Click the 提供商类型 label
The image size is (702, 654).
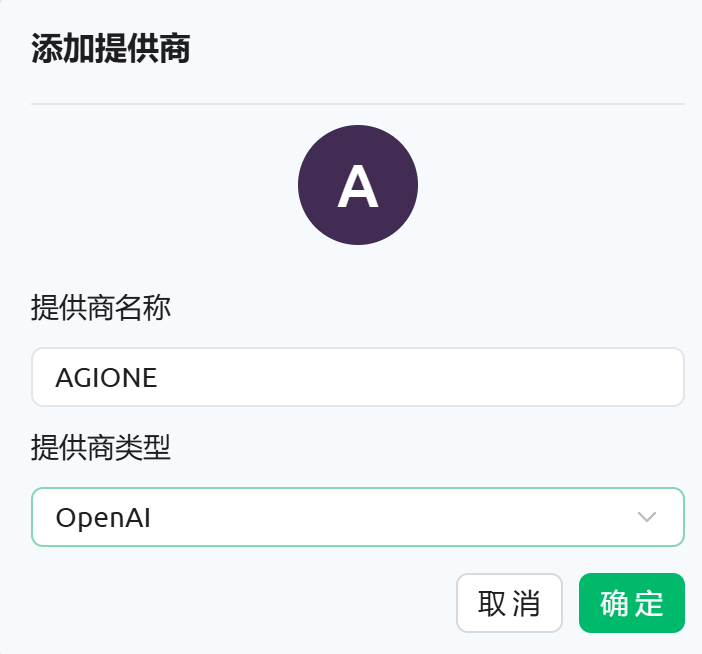click(101, 448)
